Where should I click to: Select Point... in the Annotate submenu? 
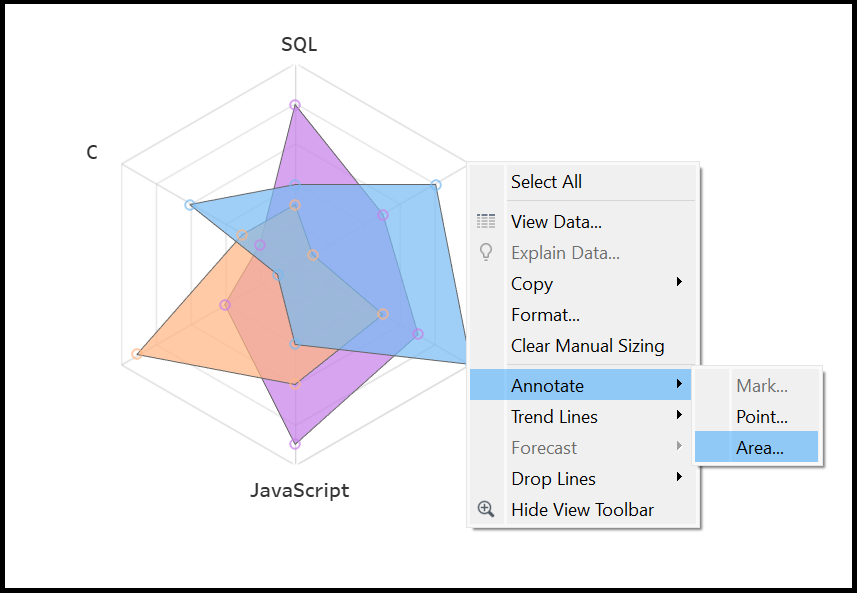point(761,417)
